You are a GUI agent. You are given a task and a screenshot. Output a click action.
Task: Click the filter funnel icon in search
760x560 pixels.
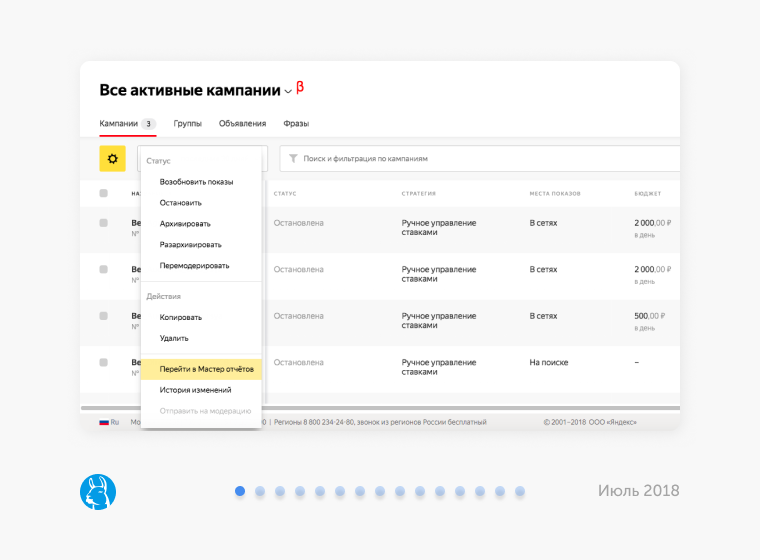(x=293, y=158)
